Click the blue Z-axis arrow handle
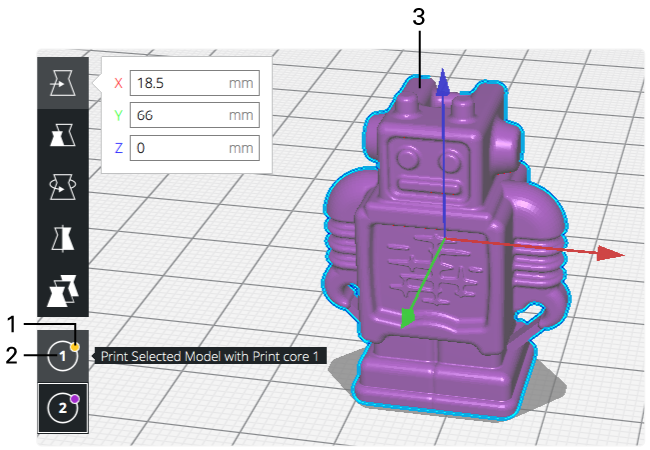 (443, 82)
